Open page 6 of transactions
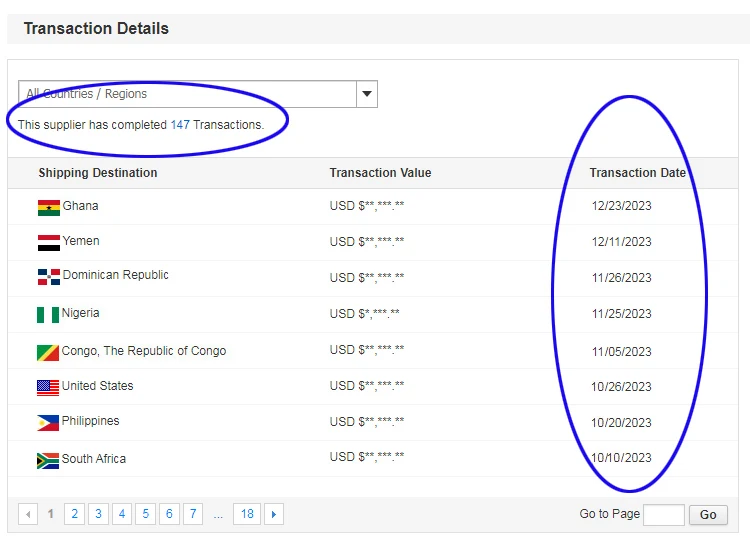 [169, 514]
